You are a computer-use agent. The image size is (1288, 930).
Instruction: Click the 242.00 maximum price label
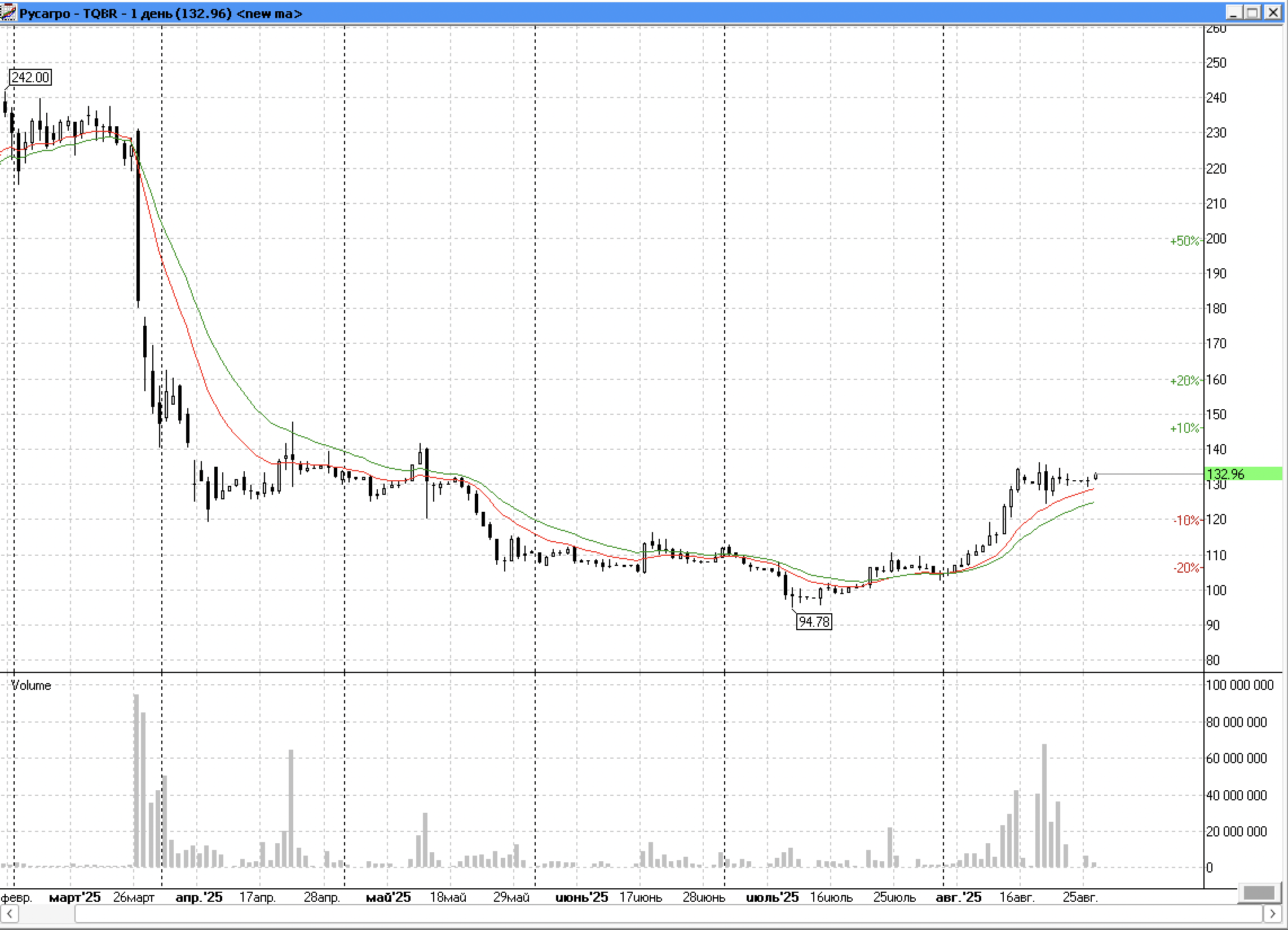point(30,77)
